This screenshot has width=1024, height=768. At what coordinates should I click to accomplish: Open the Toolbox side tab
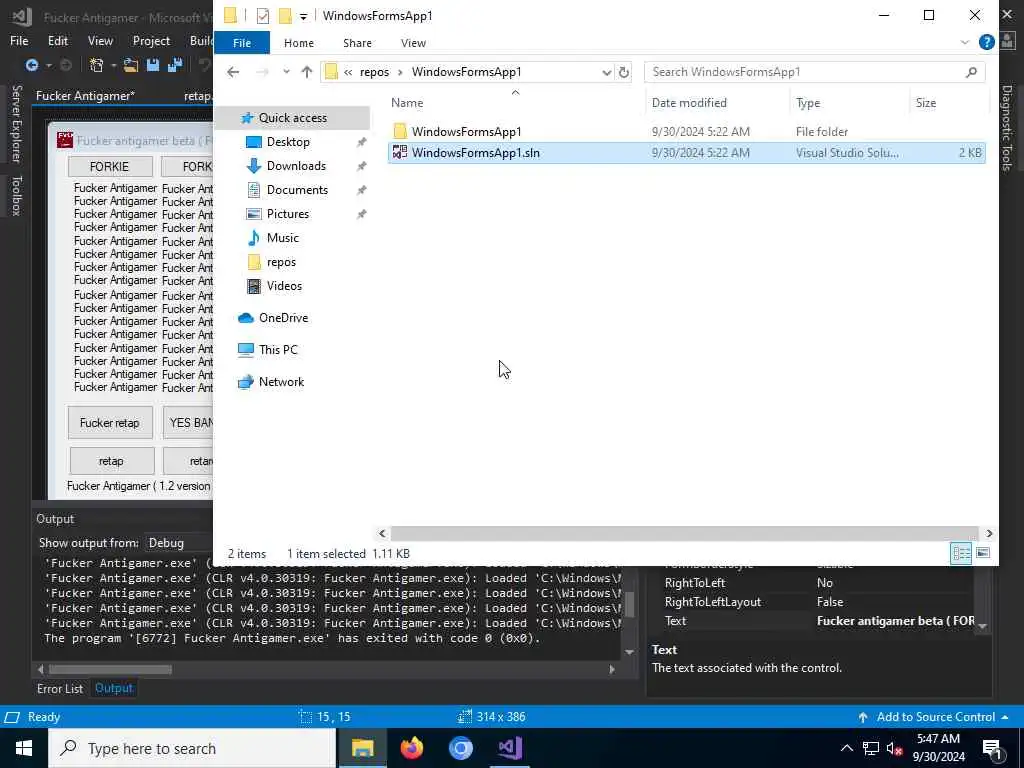pyautogui.click(x=16, y=195)
